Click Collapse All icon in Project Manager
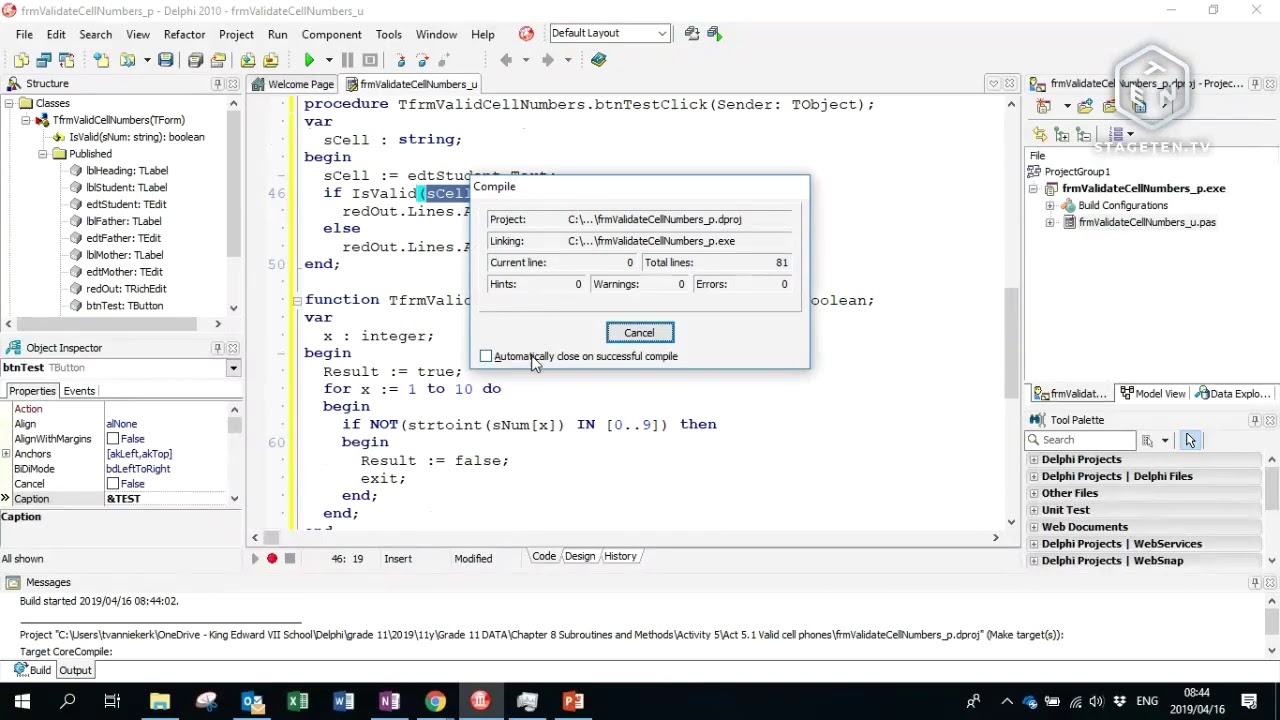The height and width of the screenshot is (720, 1280). tap(1083, 134)
